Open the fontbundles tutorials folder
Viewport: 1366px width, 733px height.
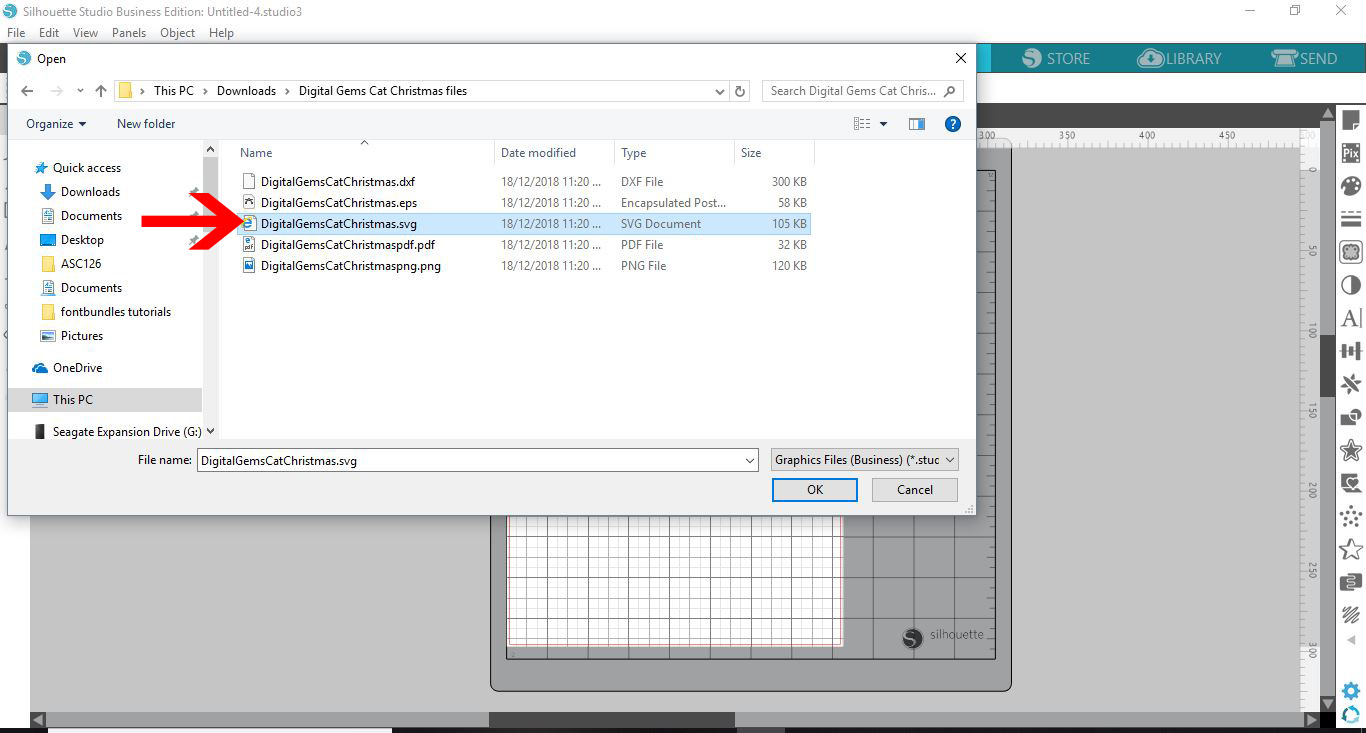pos(105,312)
